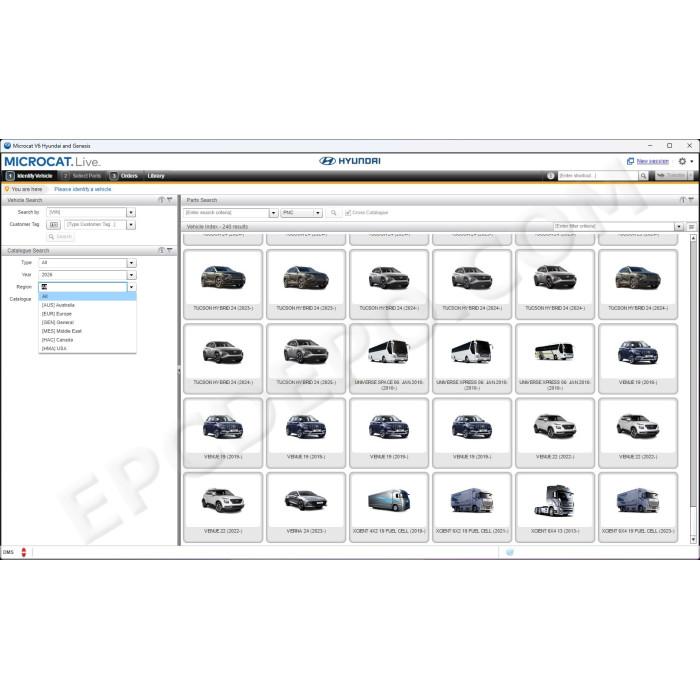700x700 pixels.
Task: Open the UNIVERSE SPACE 06 bus card
Action: point(389,359)
